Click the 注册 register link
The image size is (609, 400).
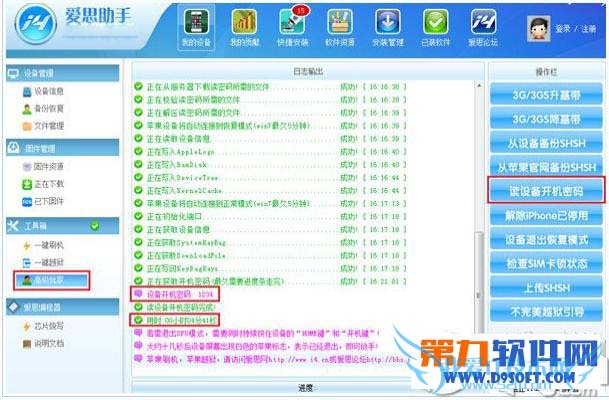(x=588, y=28)
